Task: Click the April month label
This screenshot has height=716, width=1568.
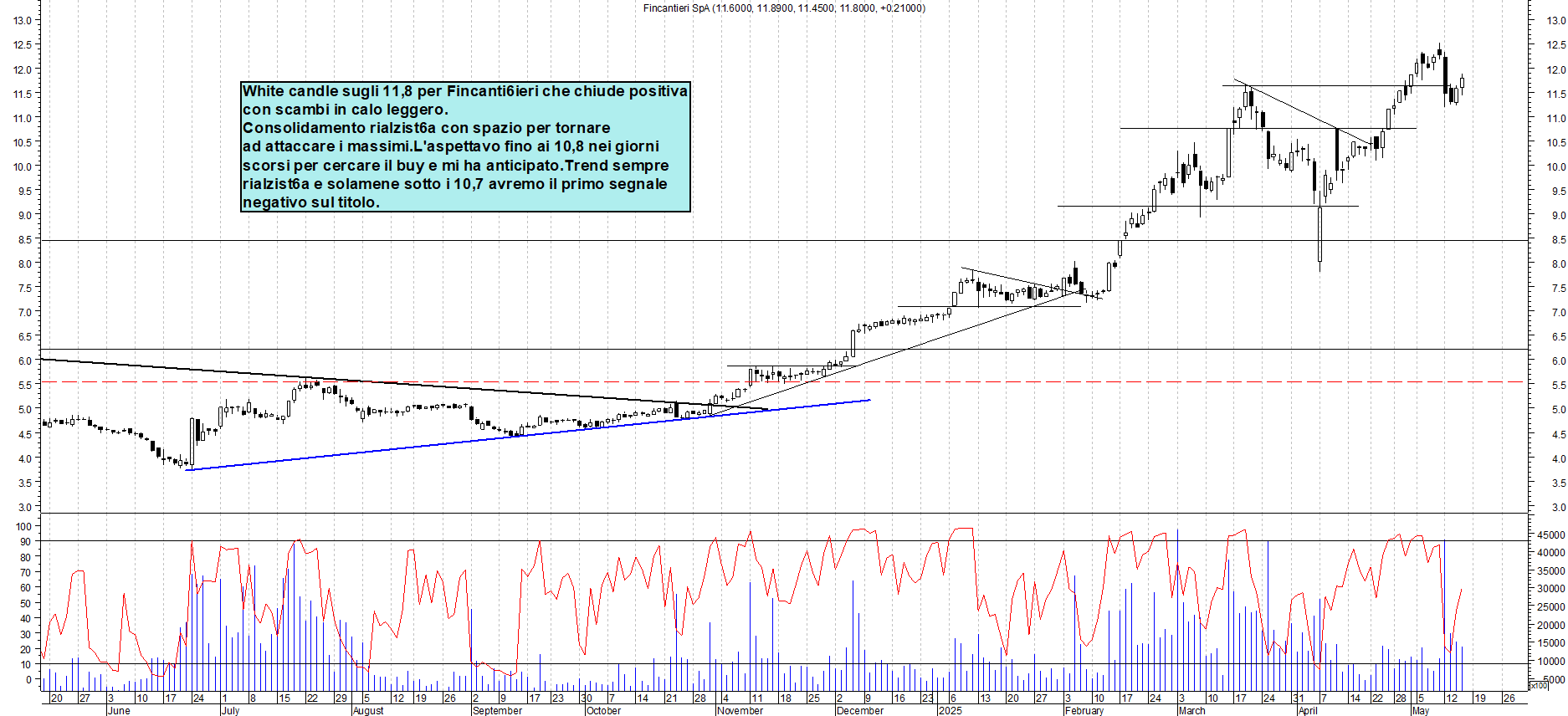Action: 1308,711
